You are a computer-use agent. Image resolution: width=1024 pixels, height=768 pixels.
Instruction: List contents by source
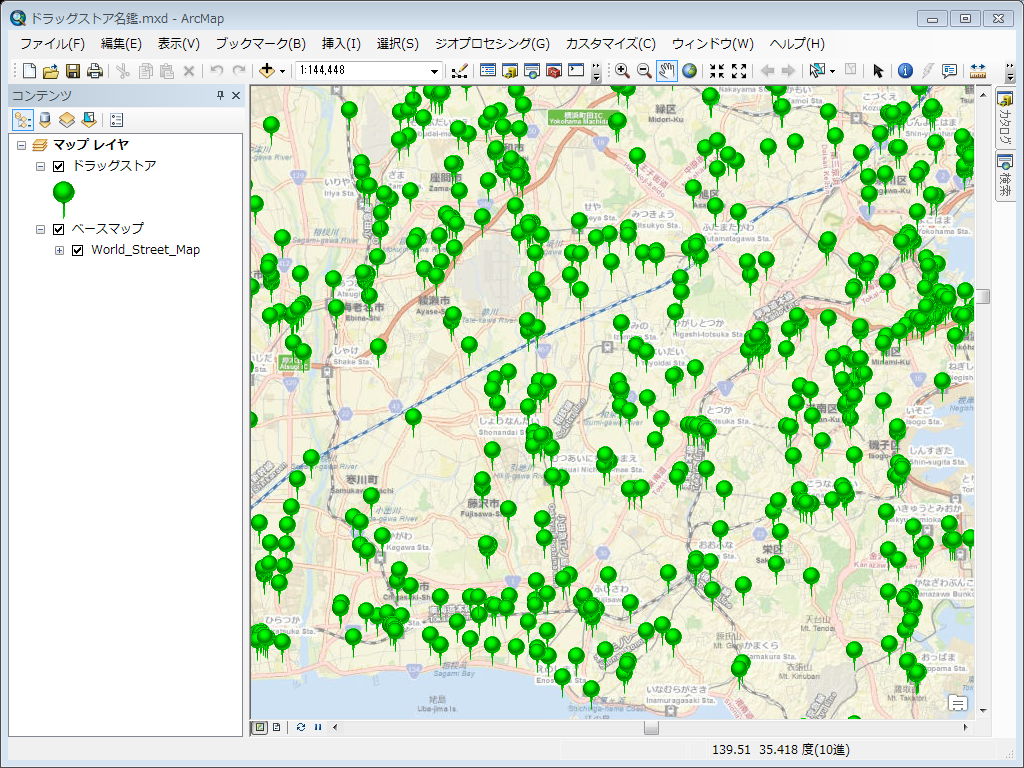point(45,120)
